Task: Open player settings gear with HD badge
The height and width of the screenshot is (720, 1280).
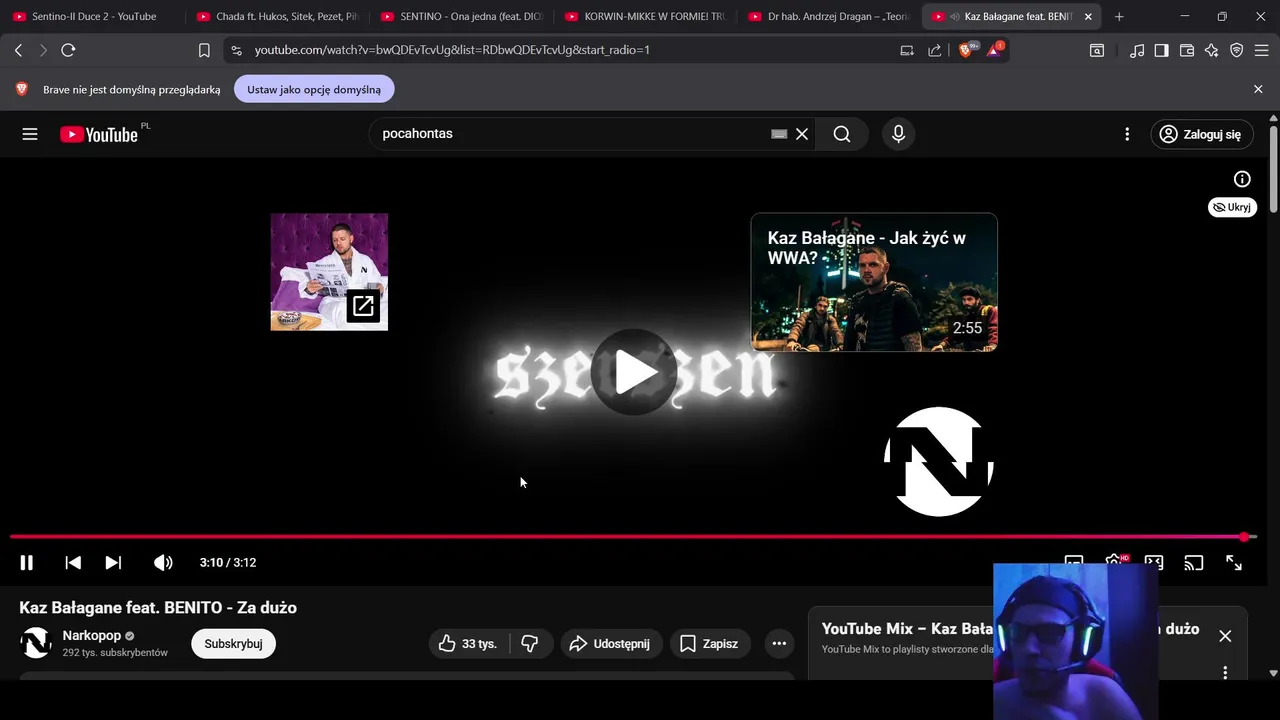Action: click(1115, 561)
